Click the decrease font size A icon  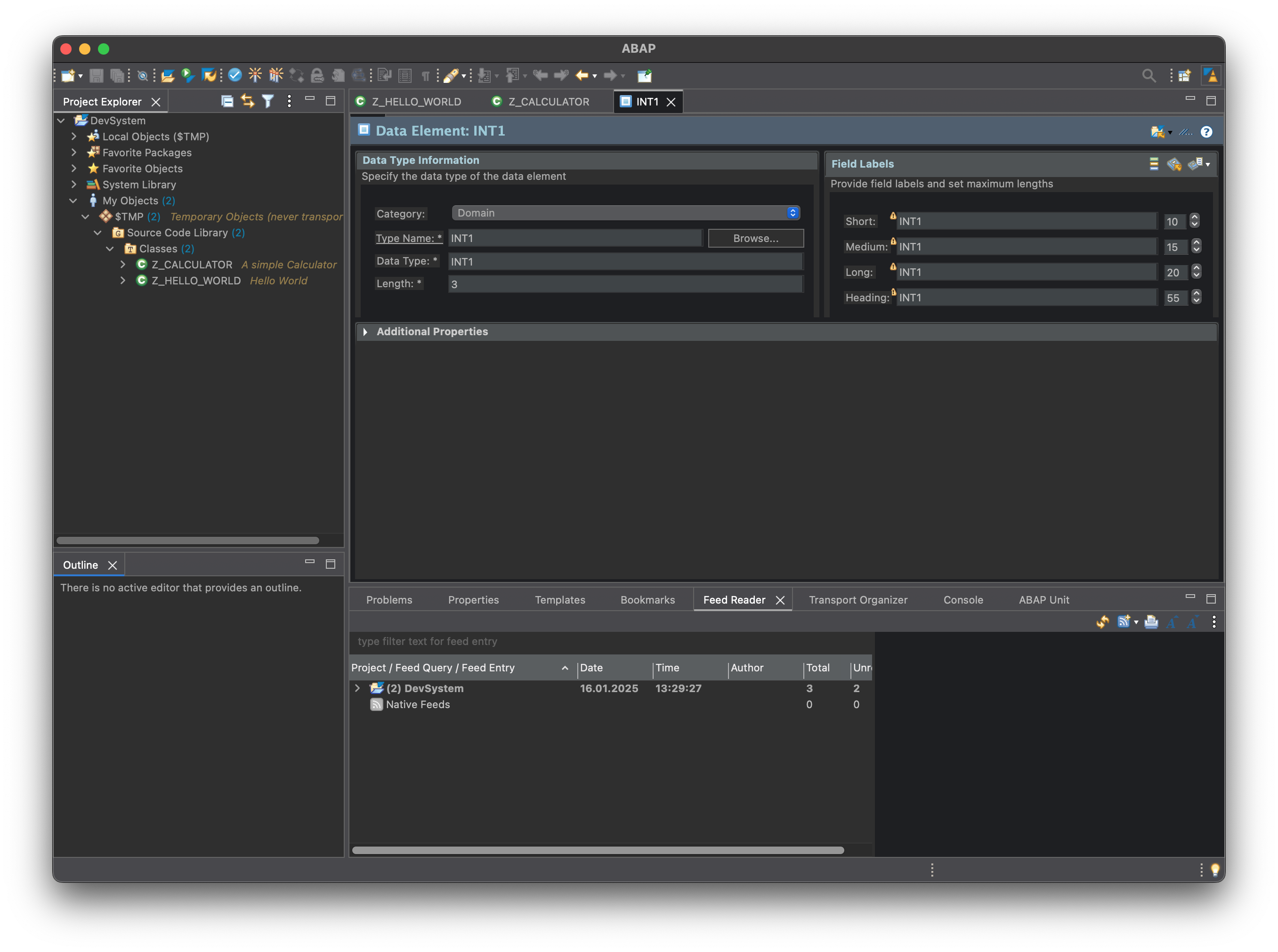[x=1193, y=622]
